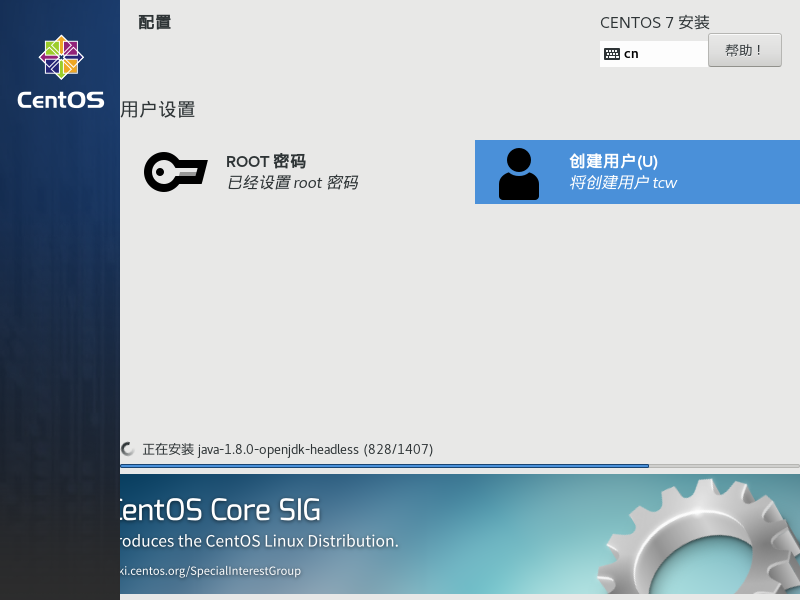The image size is (800, 600).
Task: Click the CentOS Core SIG banner heading
Action: pos(220,510)
